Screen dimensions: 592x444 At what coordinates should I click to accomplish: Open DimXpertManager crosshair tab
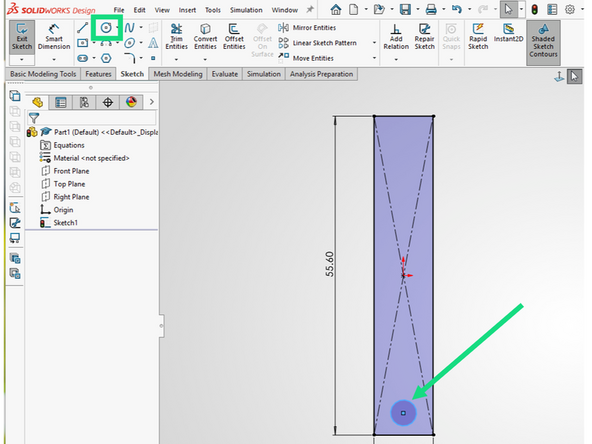pyautogui.click(x=108, y=102)
